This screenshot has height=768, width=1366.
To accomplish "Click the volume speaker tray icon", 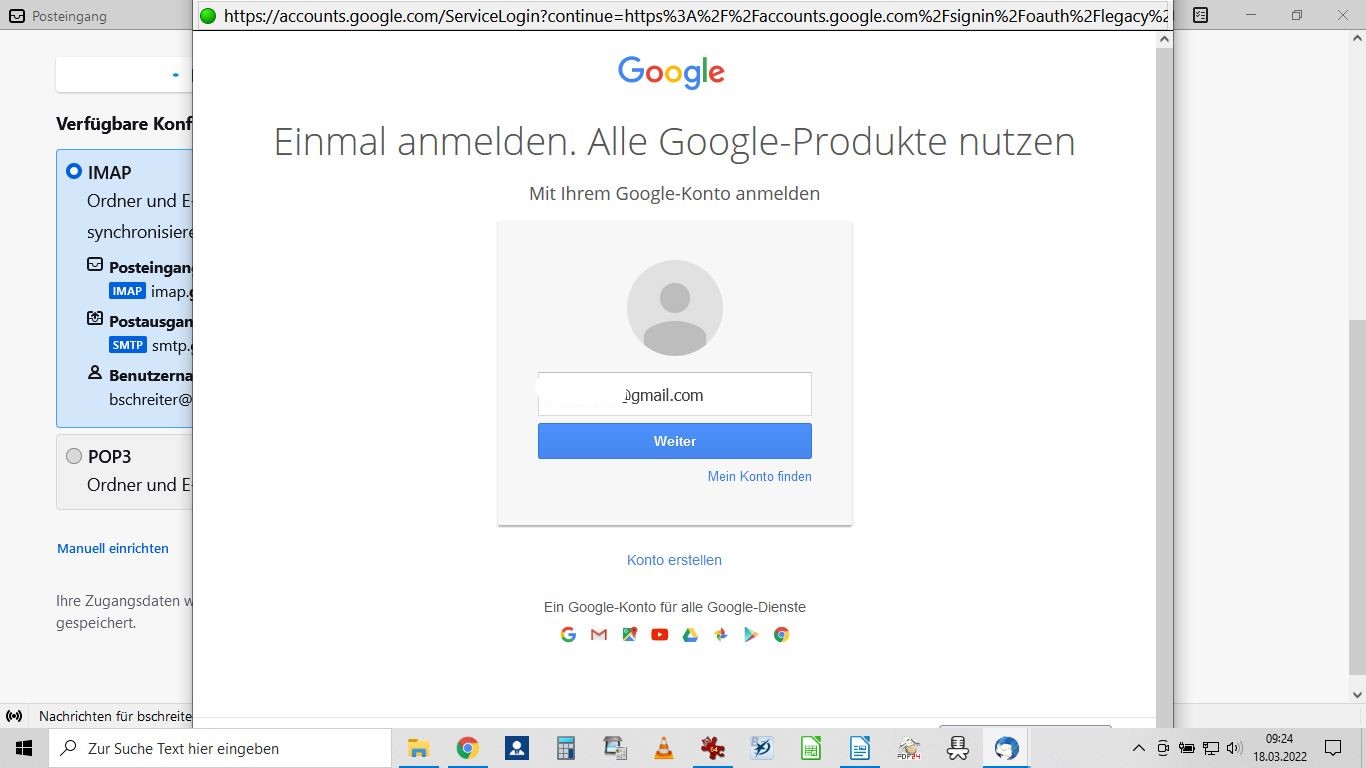I will pyautogui.click(x=1234, y=748).
